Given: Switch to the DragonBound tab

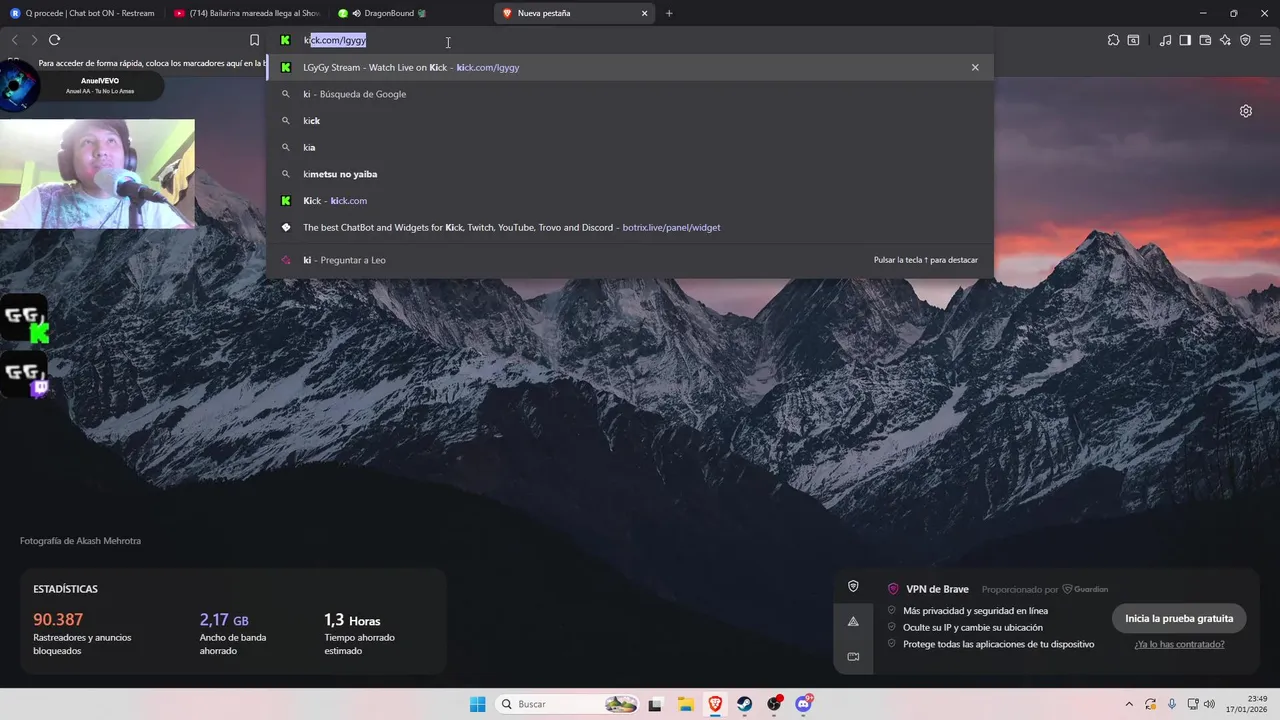Looking at the screenshot, I should tap(410, 13).
